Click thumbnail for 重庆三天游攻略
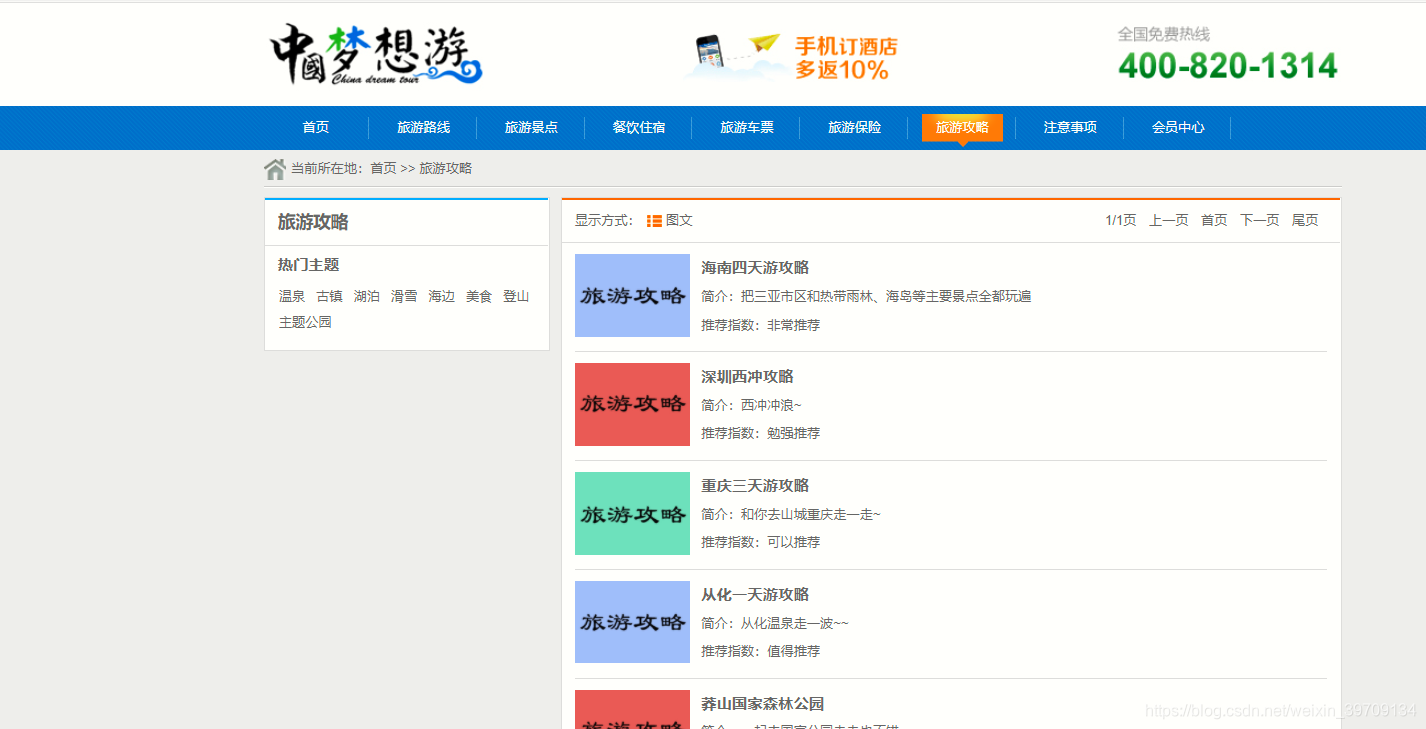The height and width of the screenshot is (729, 1426). [x=632, y=513]
